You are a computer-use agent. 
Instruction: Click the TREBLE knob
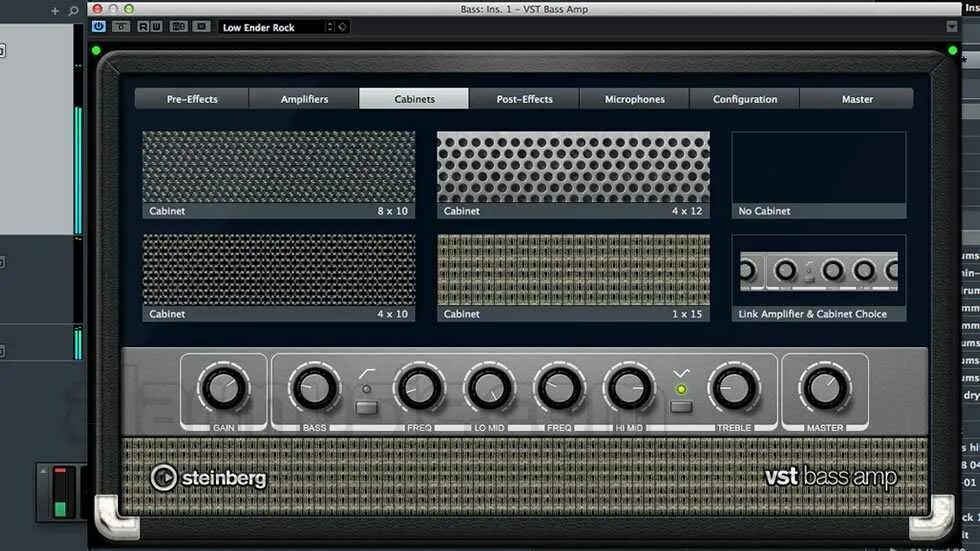tap(734, 388)
